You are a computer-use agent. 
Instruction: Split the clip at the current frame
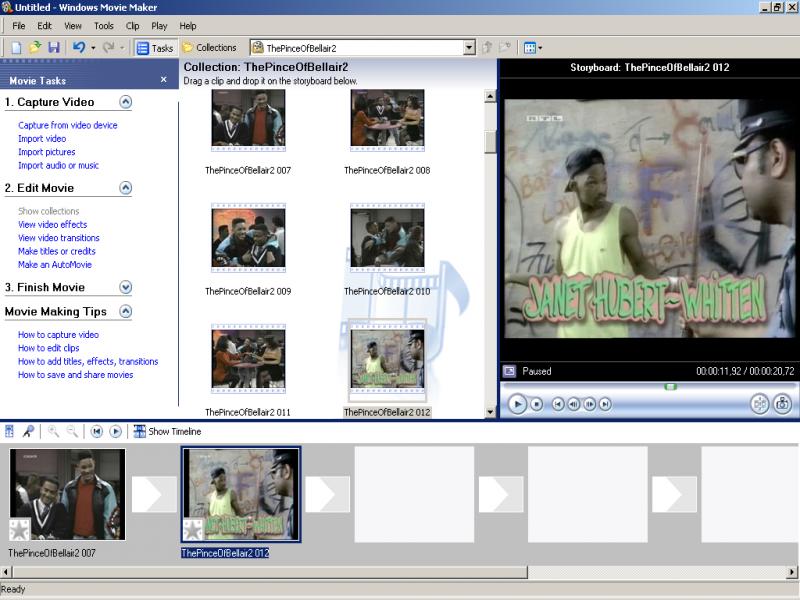pyautogui.click(x=760, y=404)
